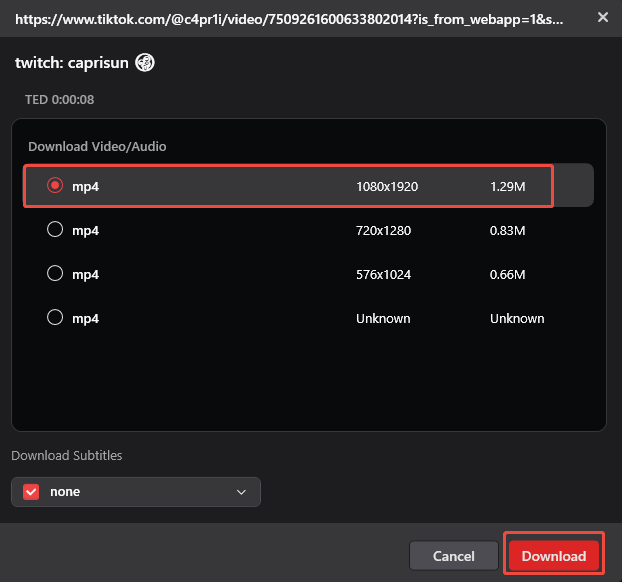
Task: Pick the mp4 option with Unknown resolution
Action: (x=55, y=317)
